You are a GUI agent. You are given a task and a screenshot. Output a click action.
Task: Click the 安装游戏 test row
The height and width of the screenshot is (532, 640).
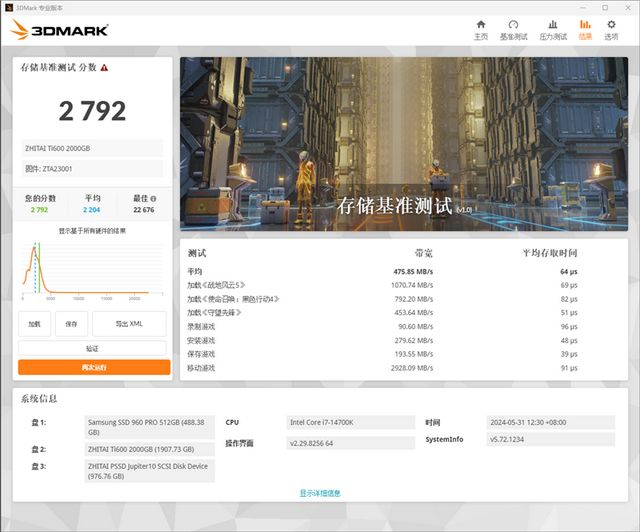pos(382,341)
